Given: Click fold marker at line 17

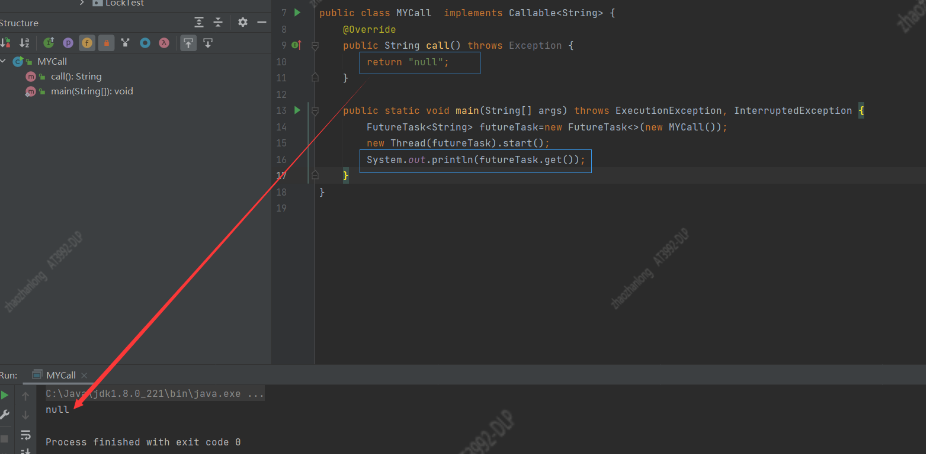Looking at the screenshot, I should [315, 174].
